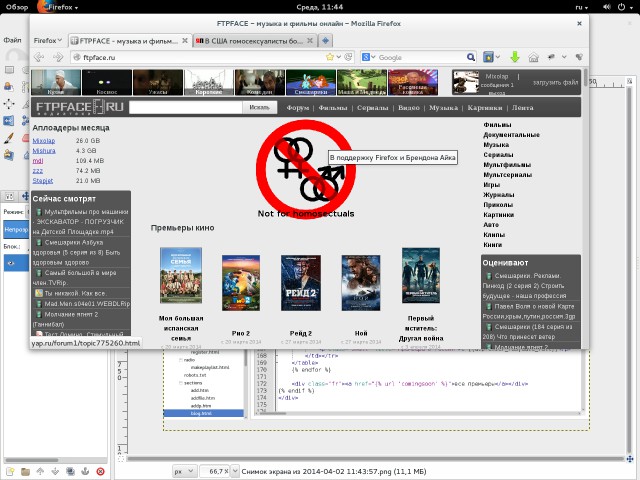The width and height of the screenshot is (640, 480).
Task: Select GIMP move tool in toolbox
Action: pyautogui.click(x=9, y=104)
